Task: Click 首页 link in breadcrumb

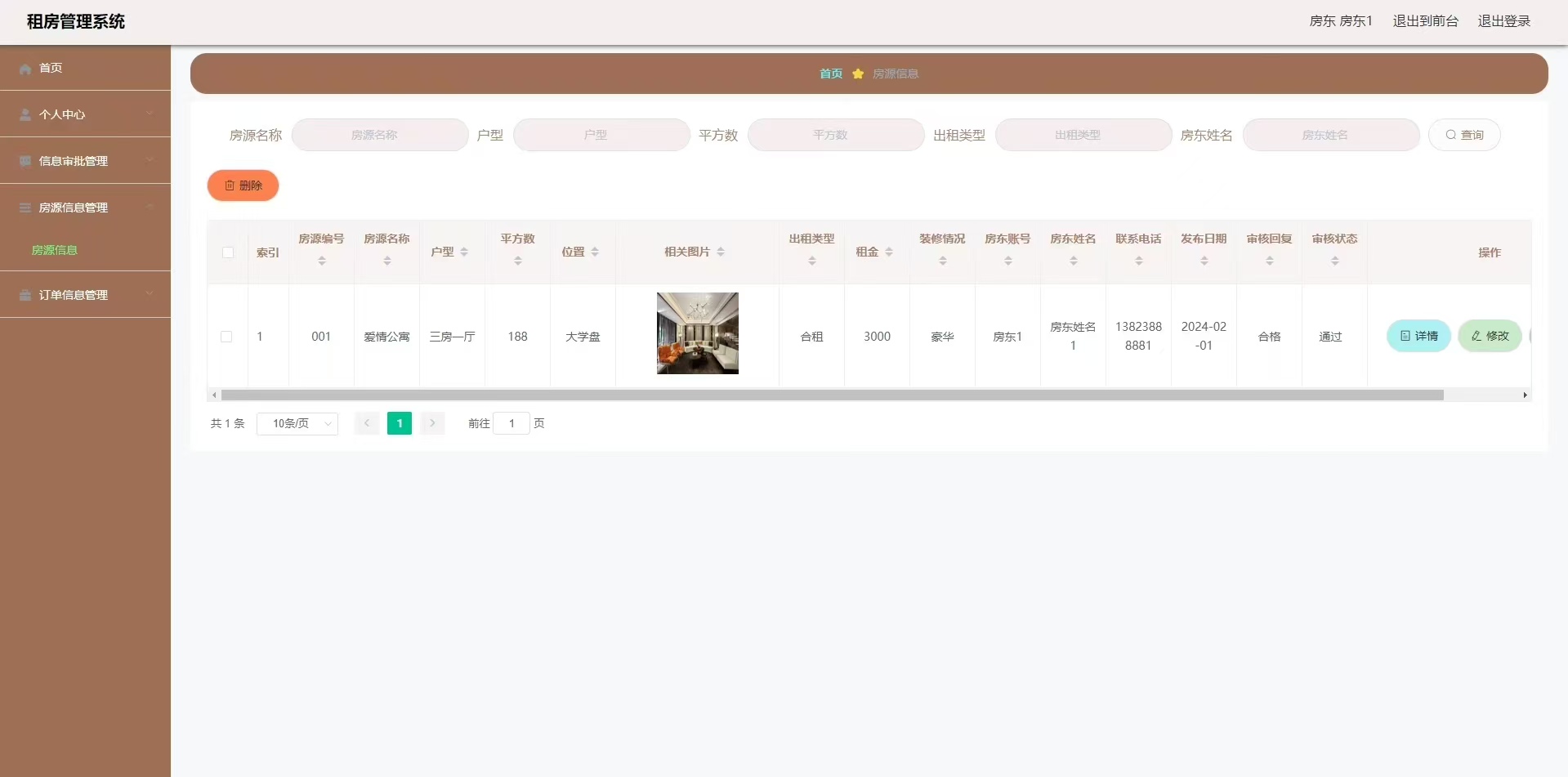Action: 831,74
